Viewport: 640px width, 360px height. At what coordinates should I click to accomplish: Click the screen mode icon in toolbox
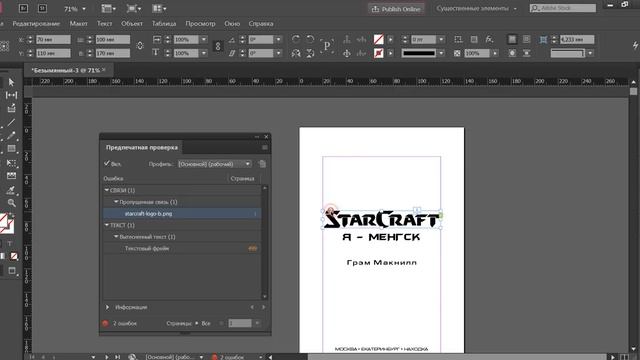coord(12,270)
